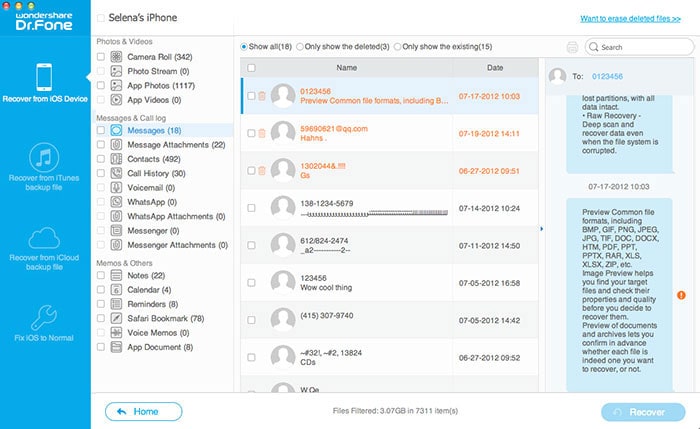This screenshot has height=429, width=700.
Task: Open Safari Bookmark (78) category
Action: click(x=166, y=318)
